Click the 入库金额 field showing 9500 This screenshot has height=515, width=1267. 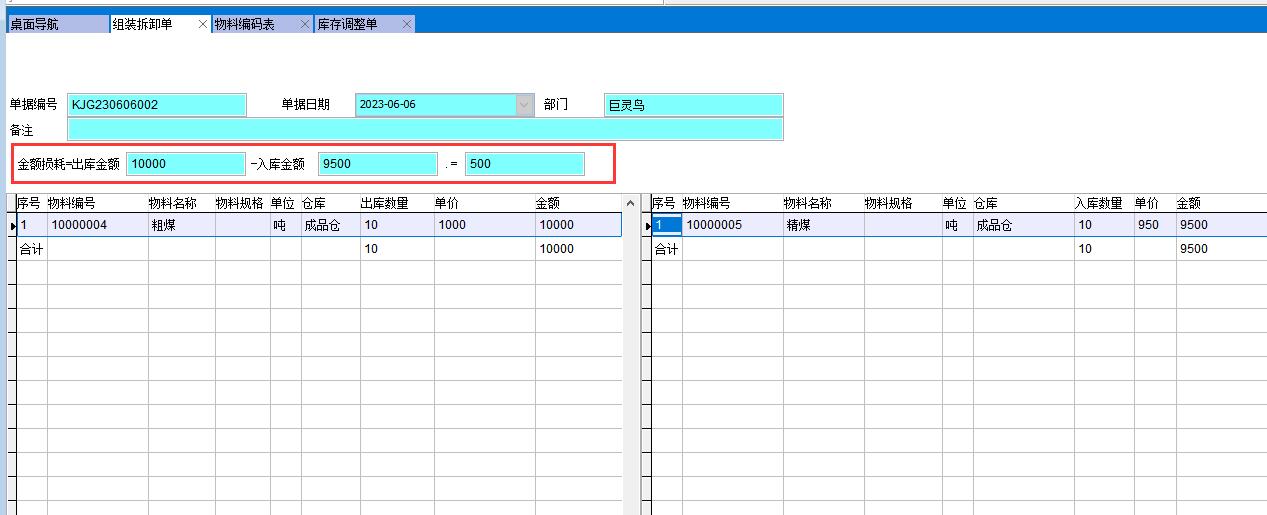377,164
